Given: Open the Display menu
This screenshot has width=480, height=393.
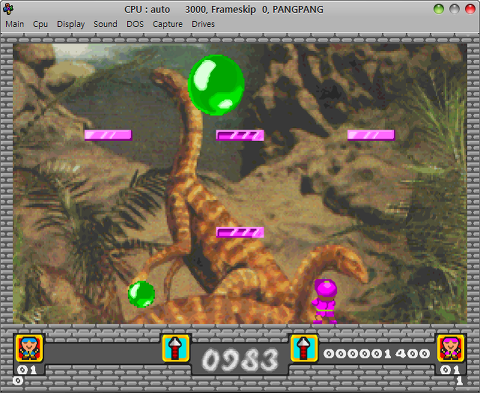Looking at the screenshot, I should point(71,24).
